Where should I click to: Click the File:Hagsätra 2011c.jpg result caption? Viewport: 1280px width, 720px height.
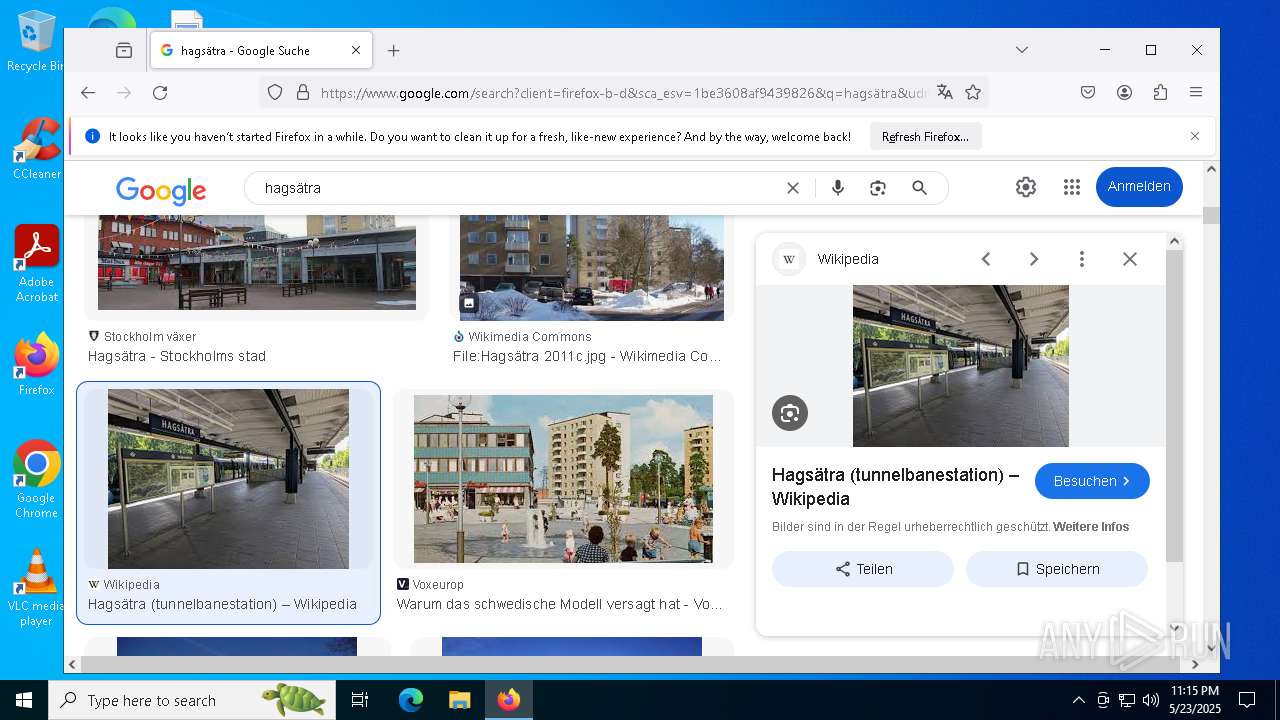(x=587, y=356)
